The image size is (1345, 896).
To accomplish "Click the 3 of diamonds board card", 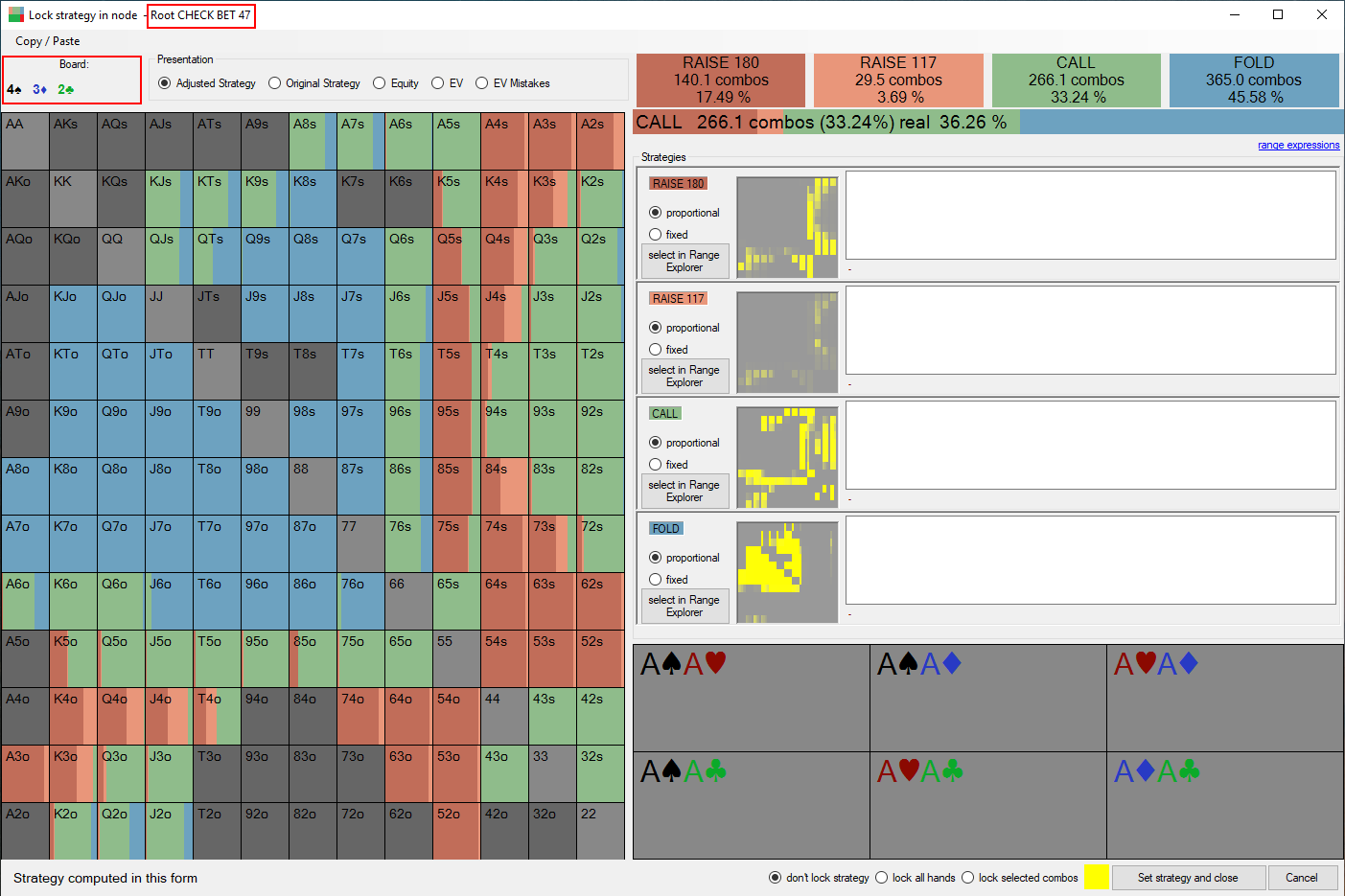I will click(39, 89).
